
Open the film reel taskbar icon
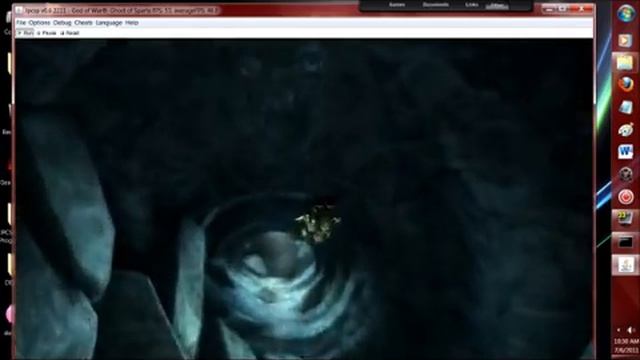pyautogui.click(x=625, y=175)
